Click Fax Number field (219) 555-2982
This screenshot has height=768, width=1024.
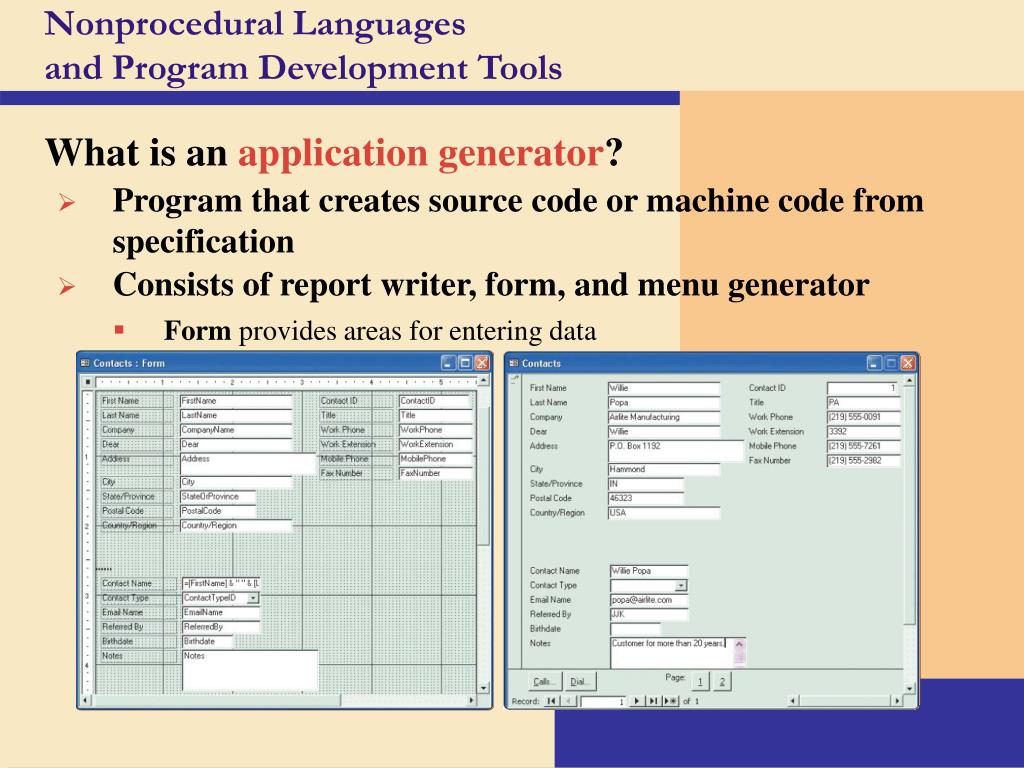pyautogui.click(x=864, y=460)
